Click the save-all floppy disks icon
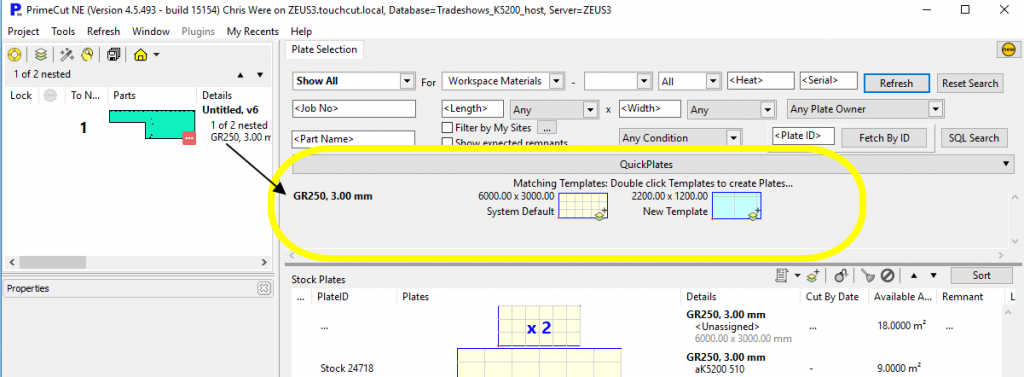 coord(114,55)
